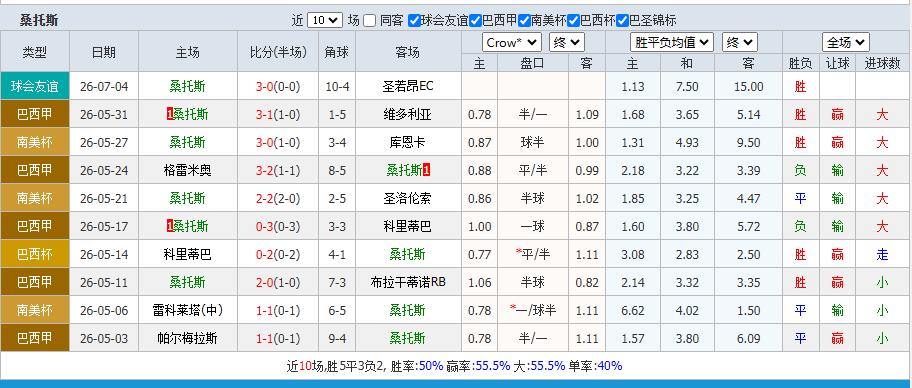
Task: Open the 2-2 score of the 圣洛伦索 match
Action: click(265, 198)
